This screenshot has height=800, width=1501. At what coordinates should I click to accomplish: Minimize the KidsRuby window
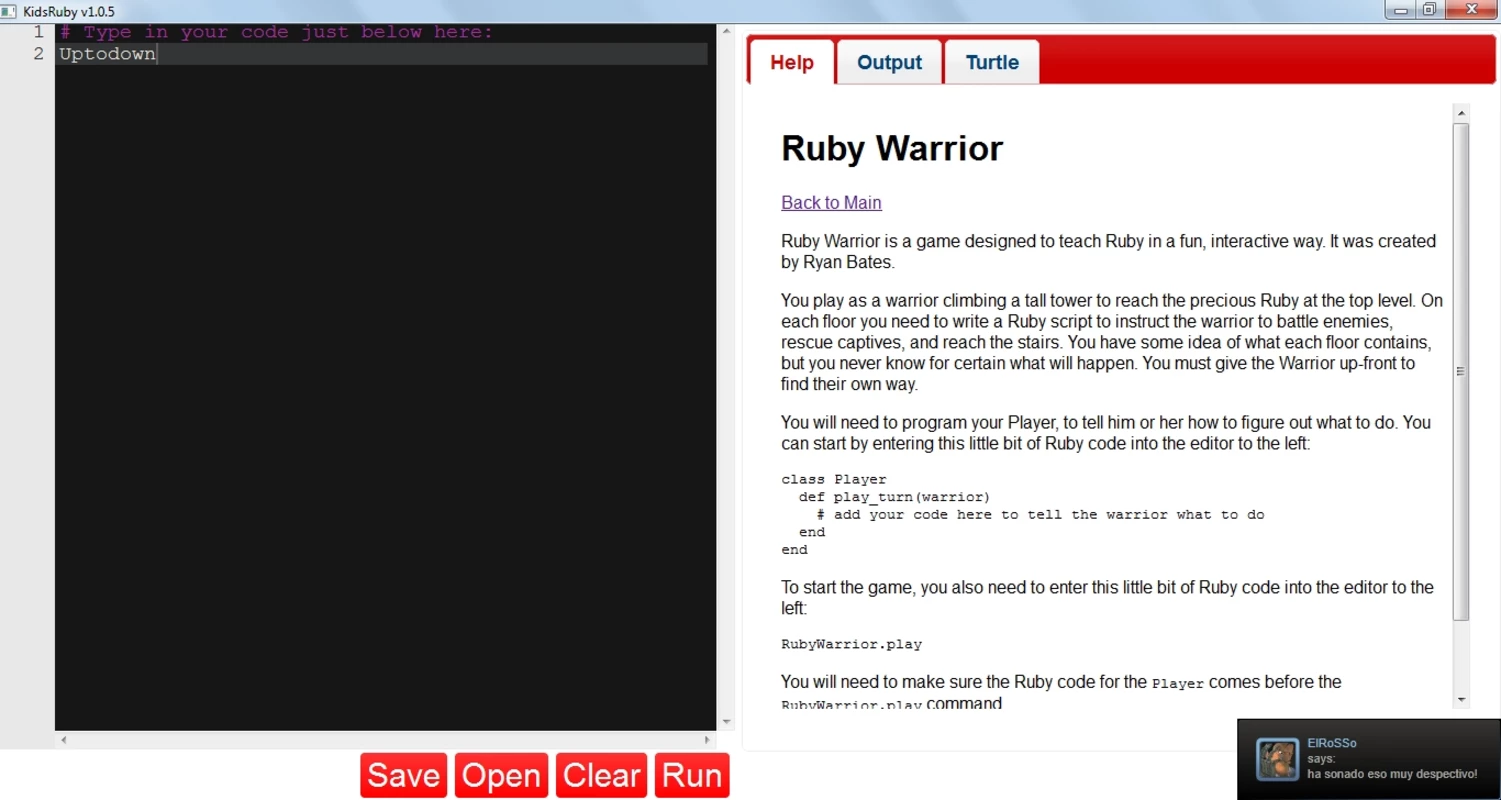point(1400,10)
